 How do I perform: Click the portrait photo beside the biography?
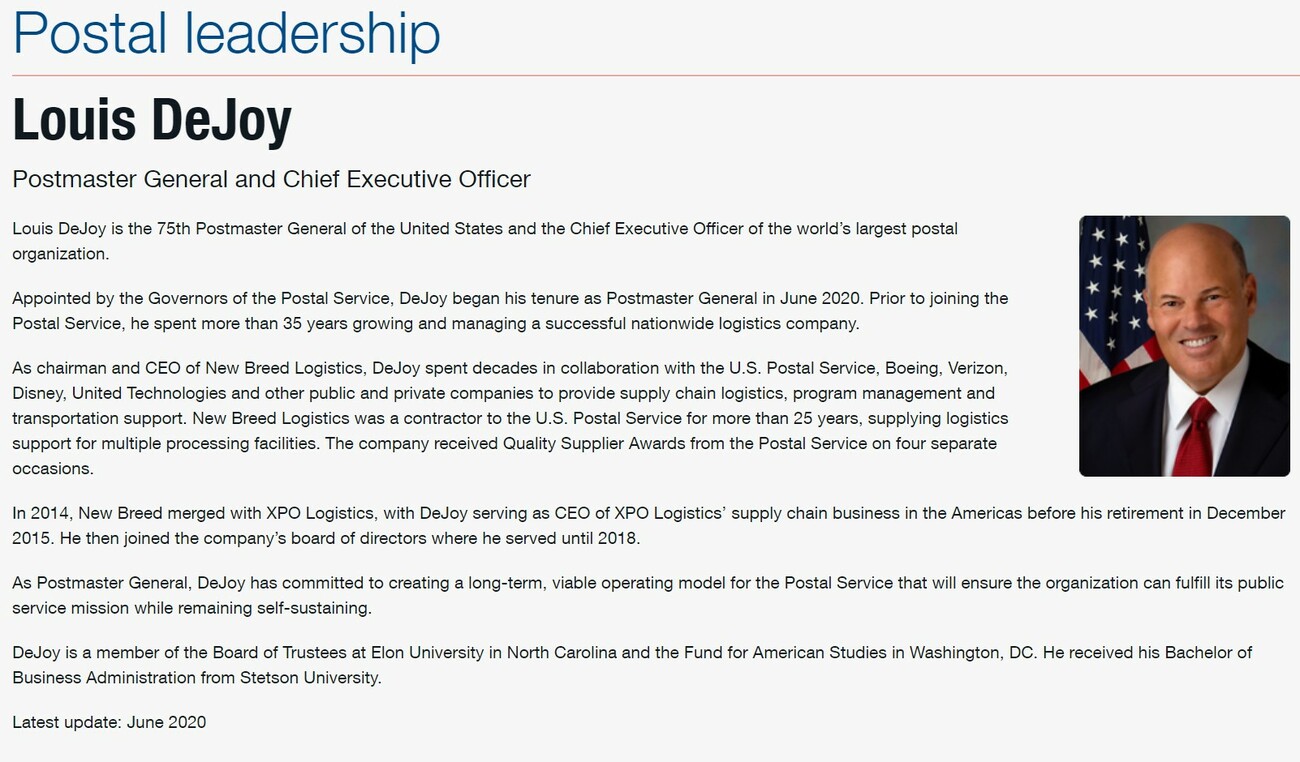point(1184,346)
